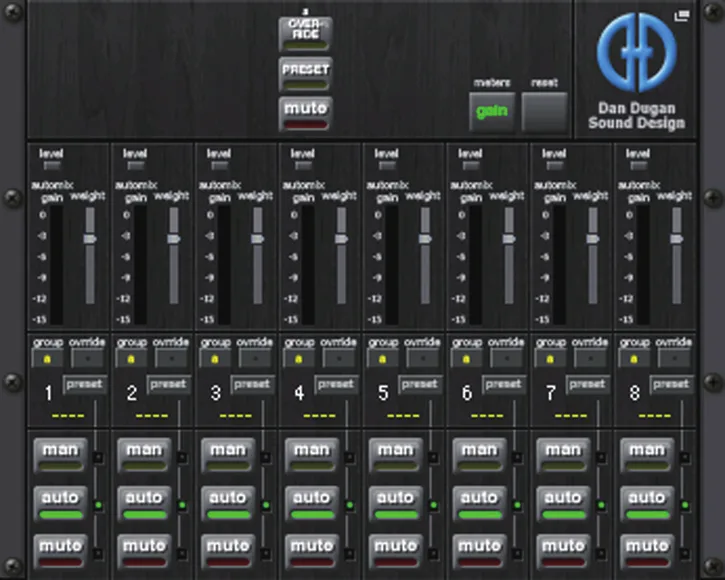Open the group selector on channel 1

[47, 358]
